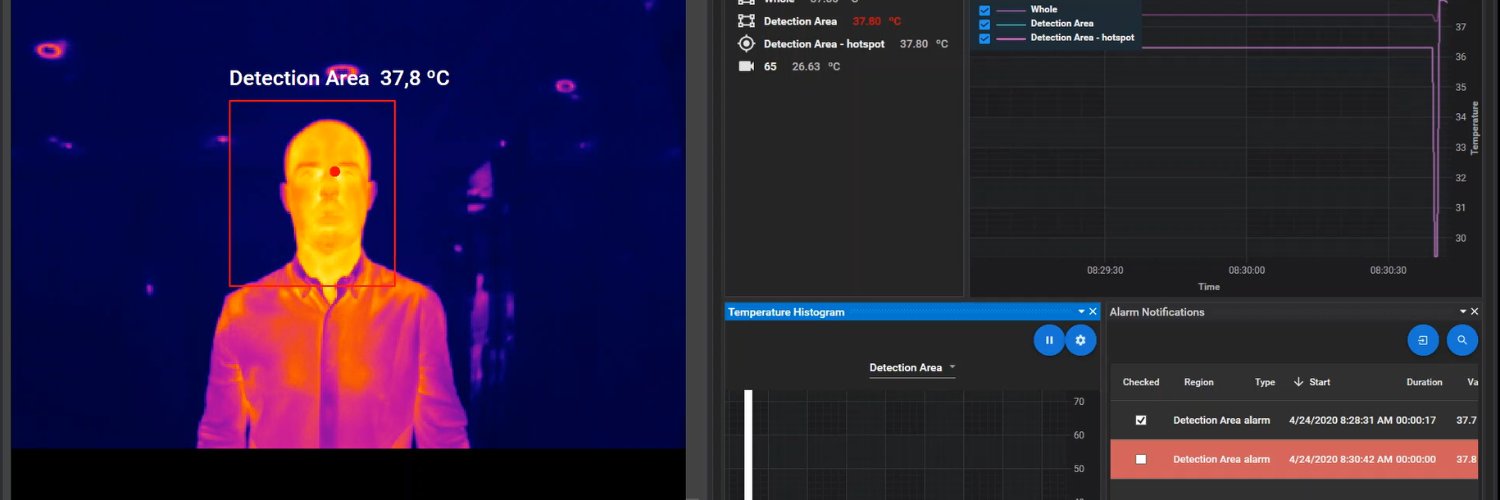Screen dimensions: 1500x500
Task: Sort alarms by Start column
Action: 1319,382
